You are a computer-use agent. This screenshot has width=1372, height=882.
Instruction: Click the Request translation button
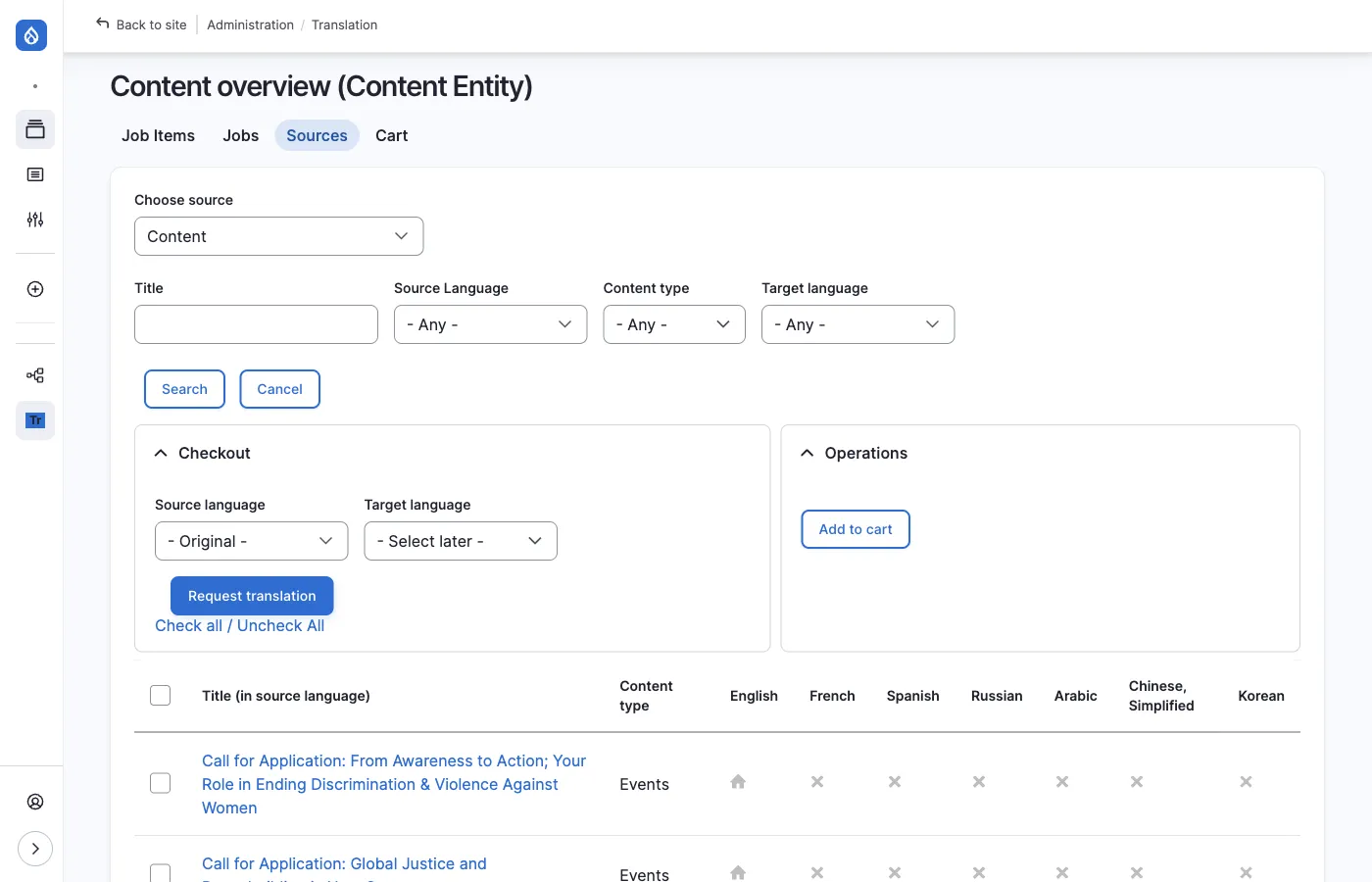click(252, 596)
